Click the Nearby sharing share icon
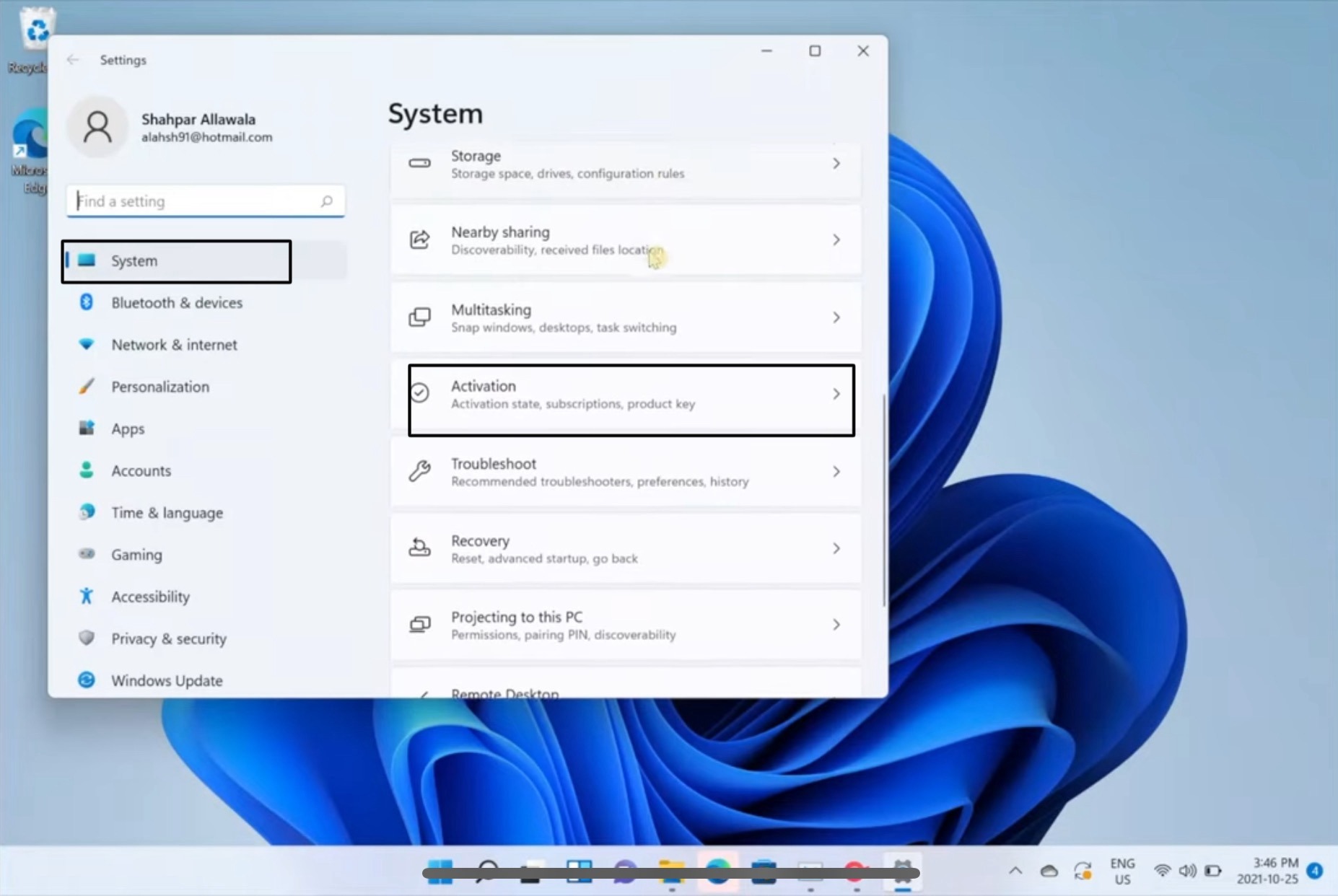The width and height of the screenshot is (1338, 896). tap(420, 240)
